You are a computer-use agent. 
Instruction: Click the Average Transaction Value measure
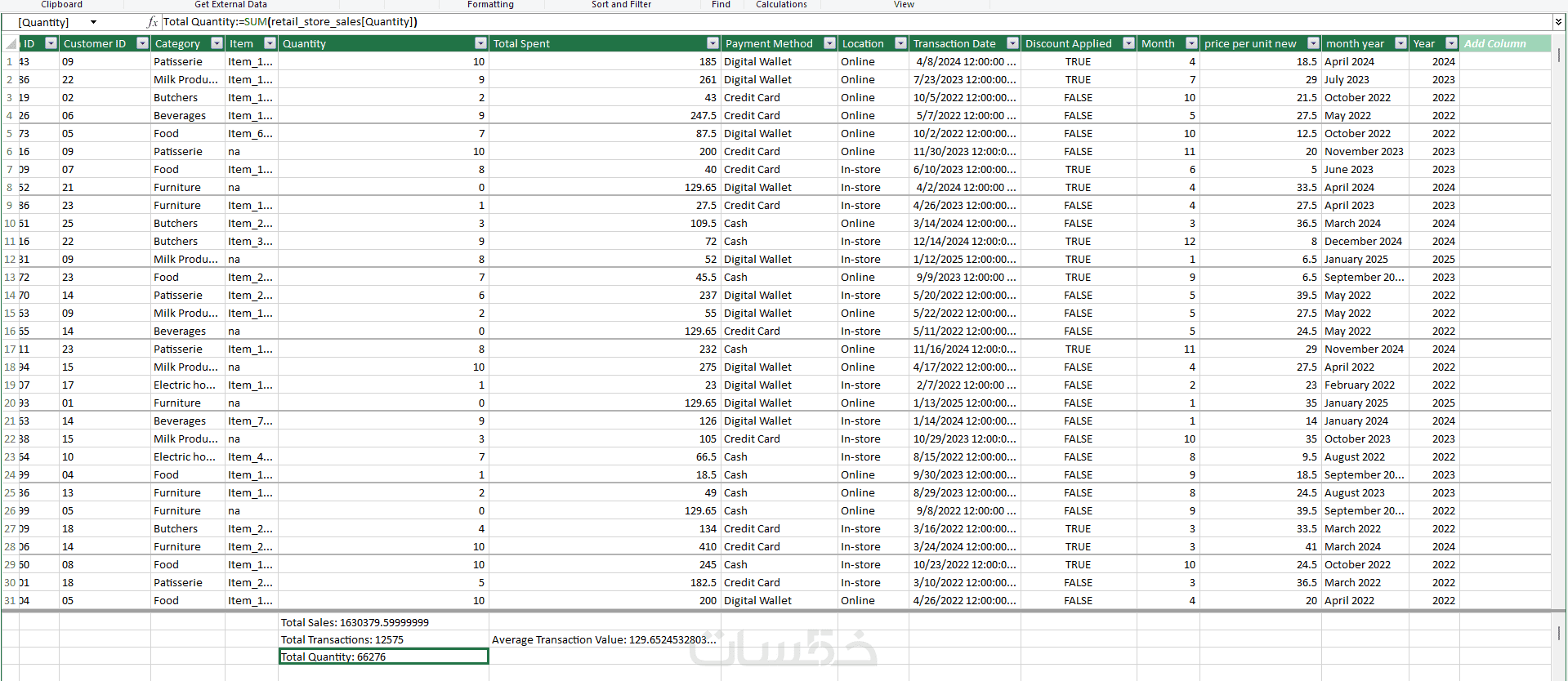(x=605, y=639)
